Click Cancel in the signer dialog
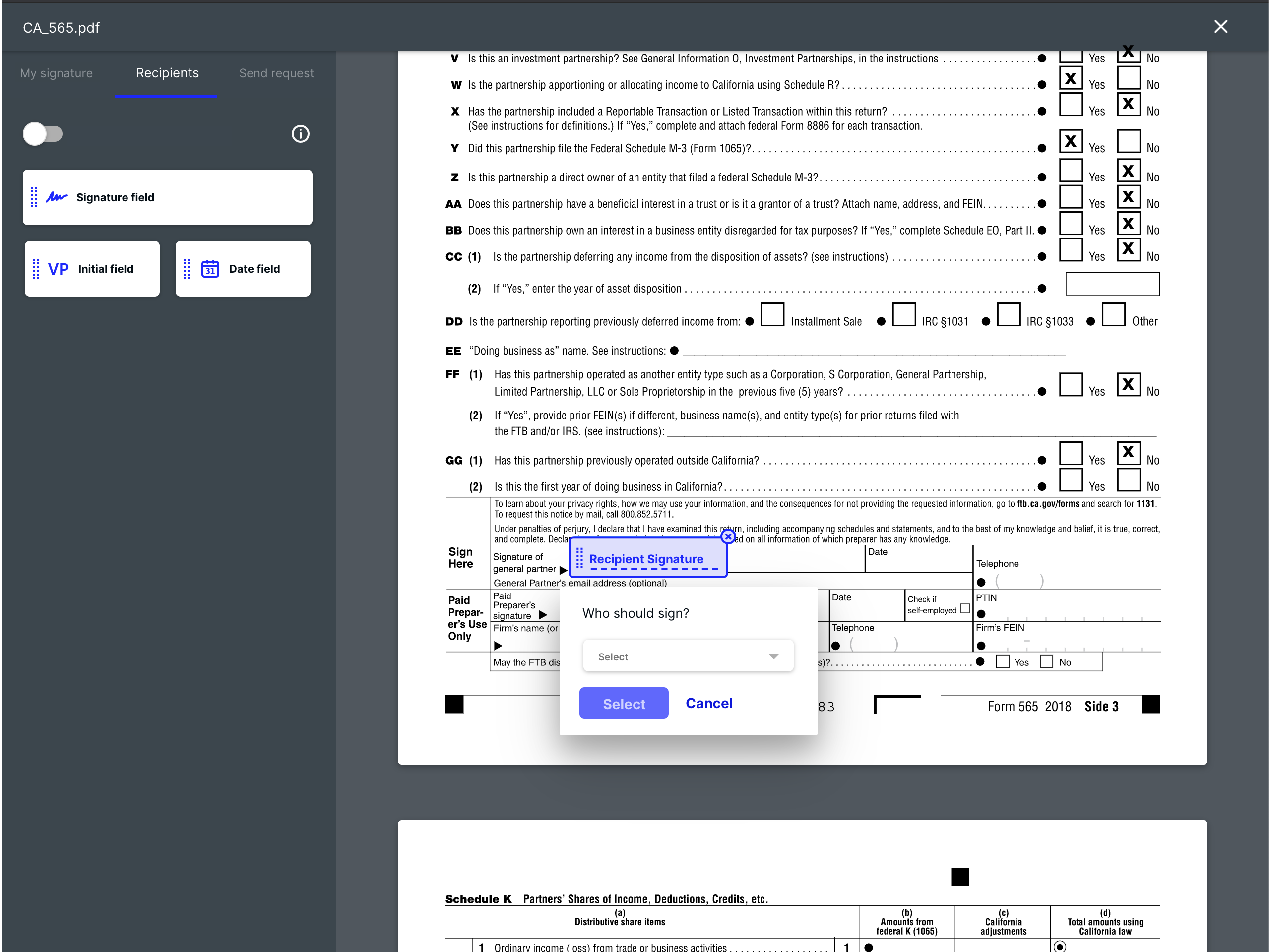Viewport: 1270px width, 952px height. [709, 703]
